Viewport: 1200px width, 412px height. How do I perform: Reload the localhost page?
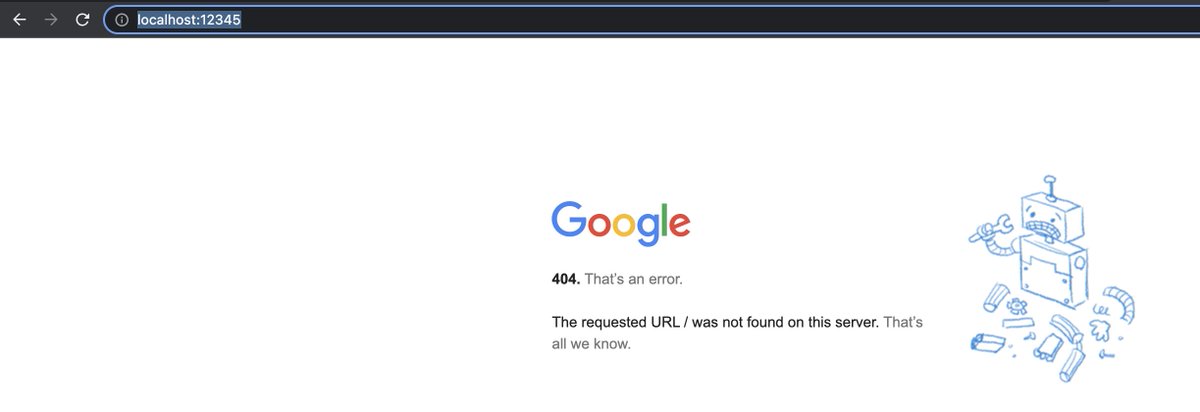pos(84,19)
